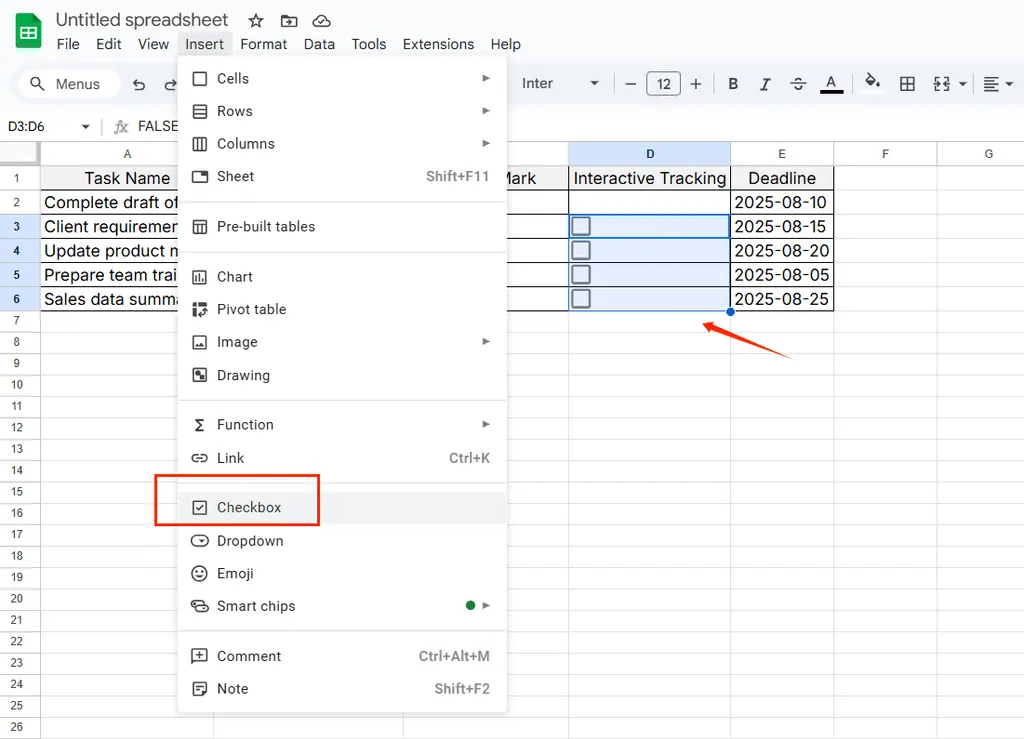Apply strikethrough formatting from toolbar

[798, 84]
